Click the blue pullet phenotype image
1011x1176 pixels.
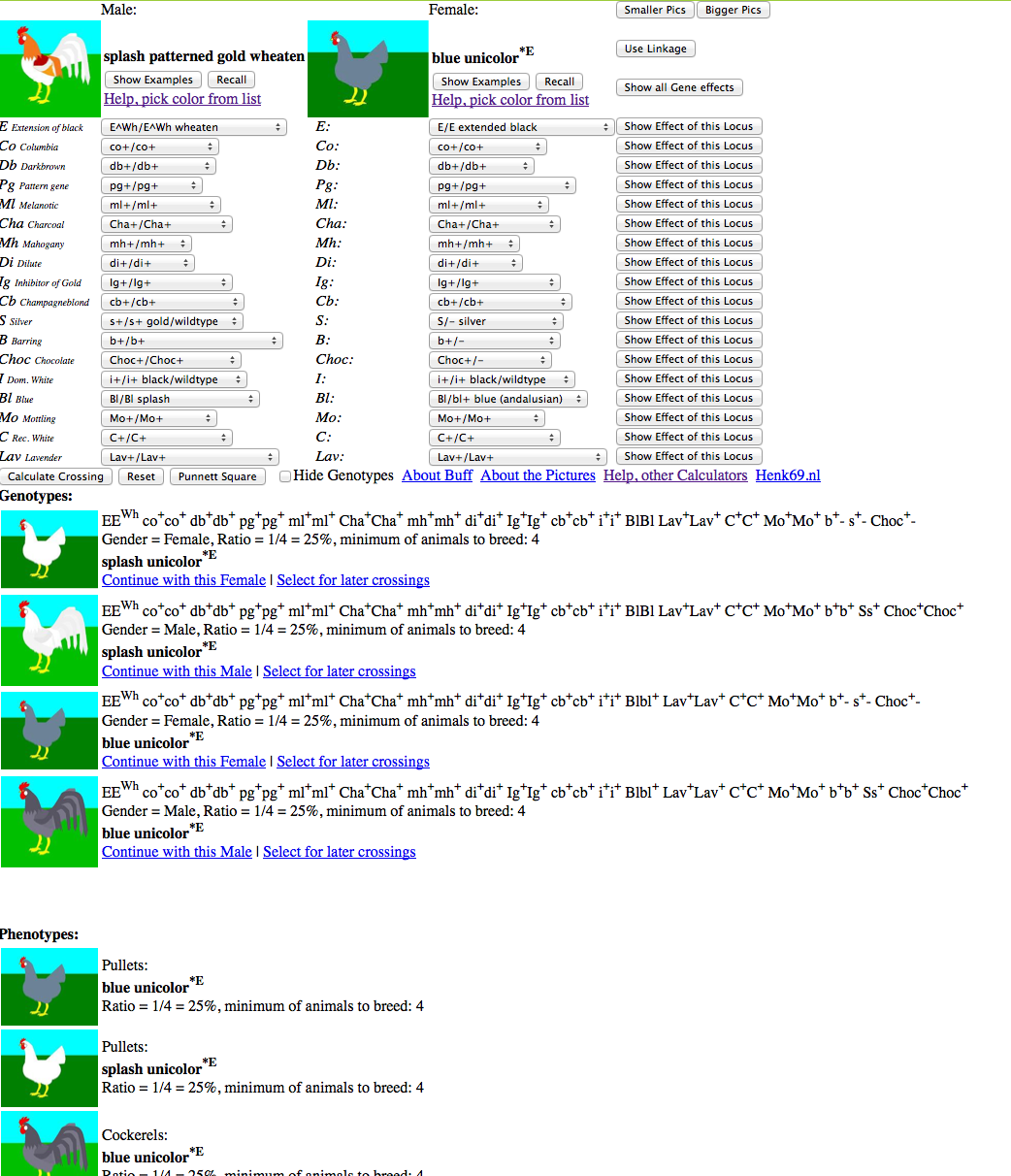click(x=49, y=987)
